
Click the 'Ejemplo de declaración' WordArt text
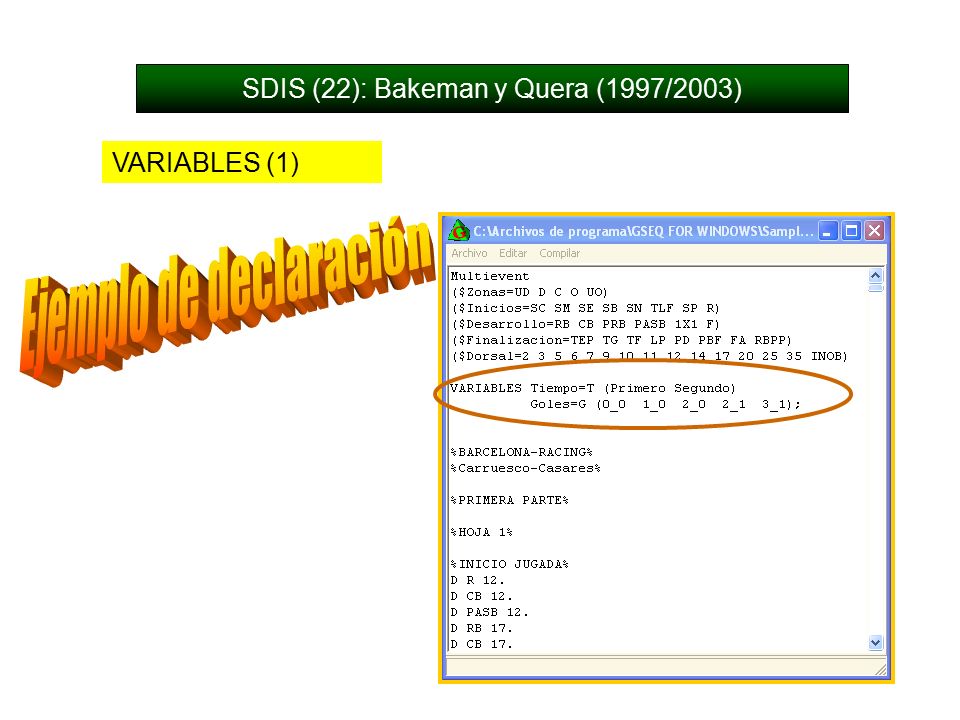tap(230, 300)
